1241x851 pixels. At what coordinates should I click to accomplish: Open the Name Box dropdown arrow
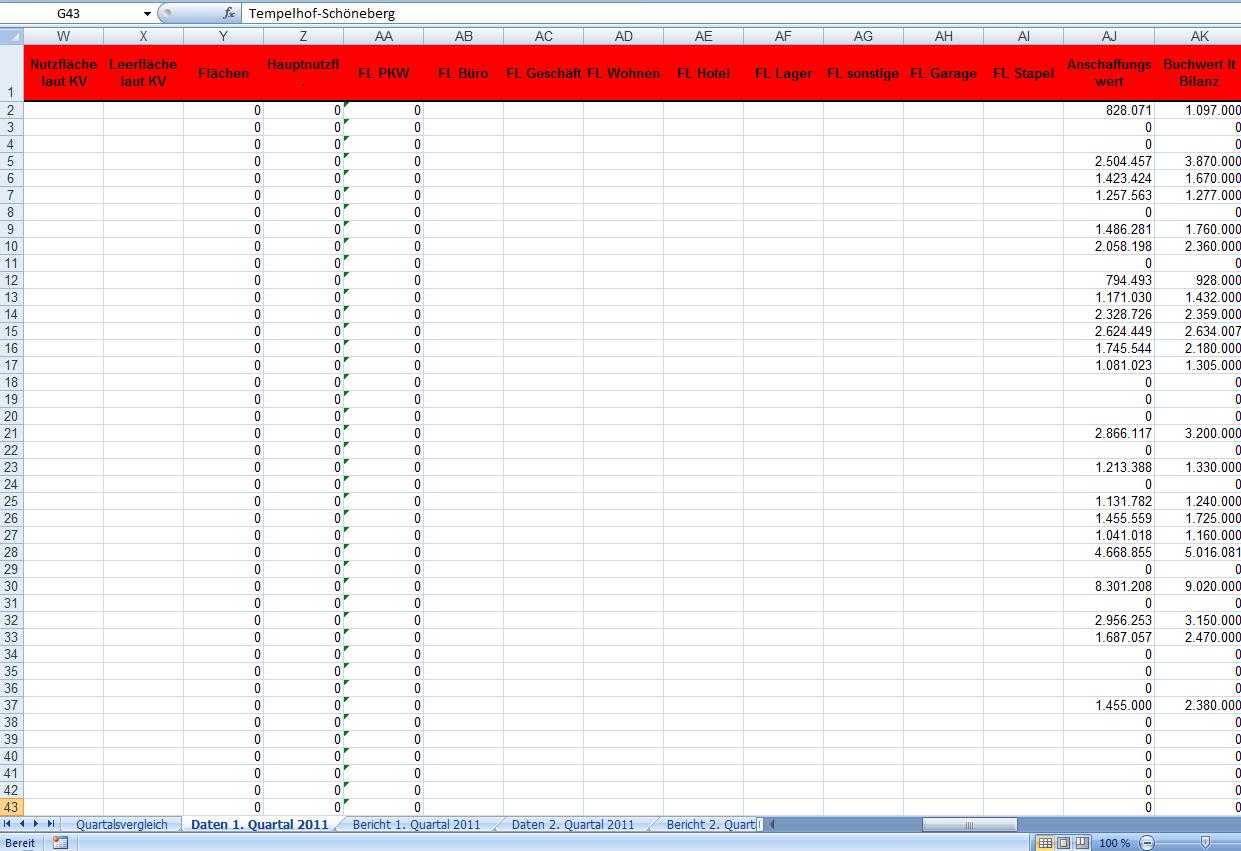pyautogui.click(x=148, y=14)
